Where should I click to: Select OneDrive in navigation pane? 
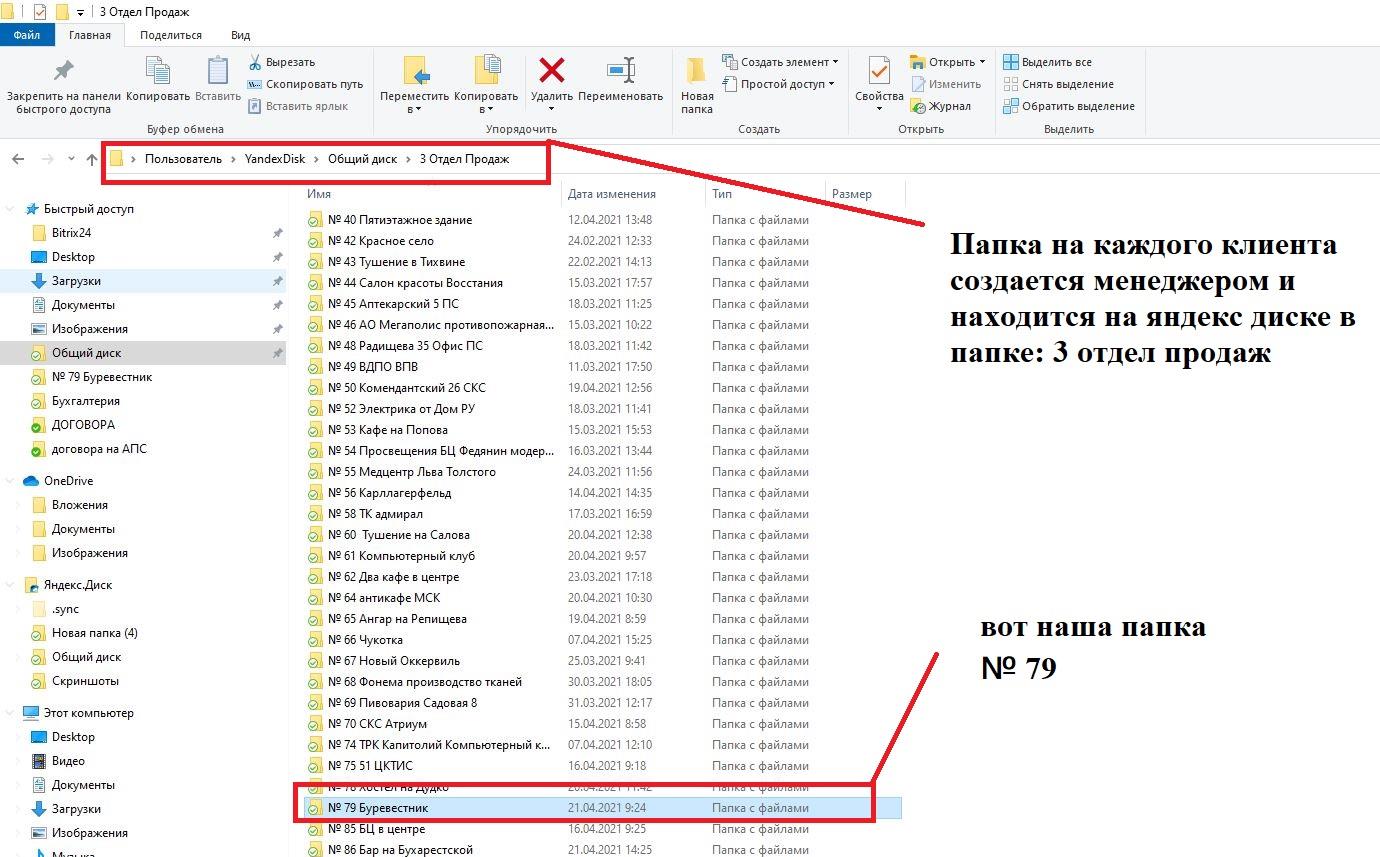68,481
